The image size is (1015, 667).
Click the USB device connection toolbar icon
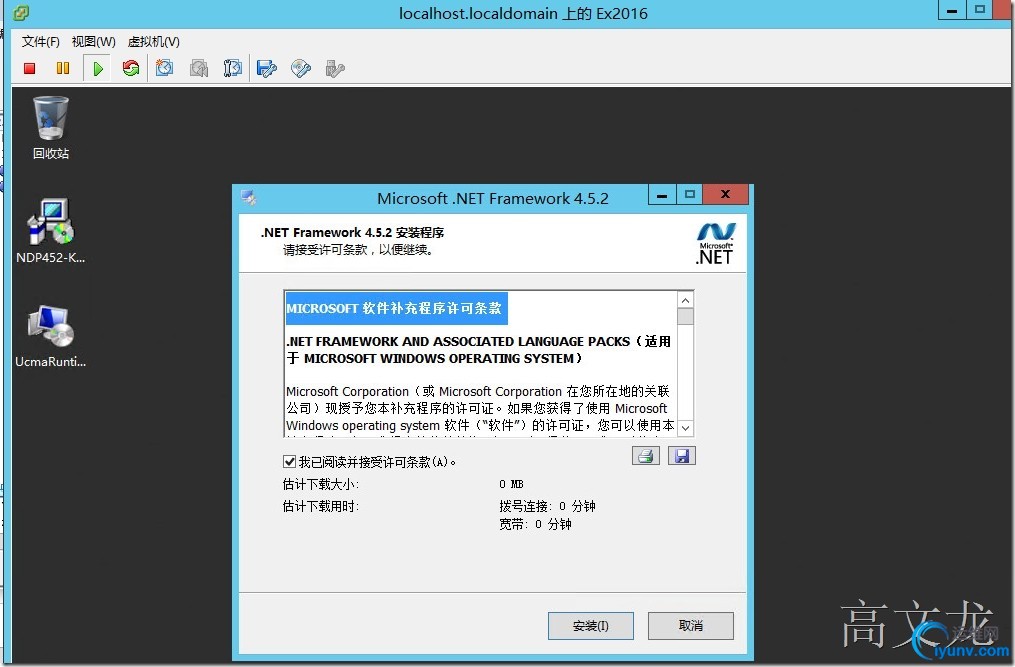(335, 68)
